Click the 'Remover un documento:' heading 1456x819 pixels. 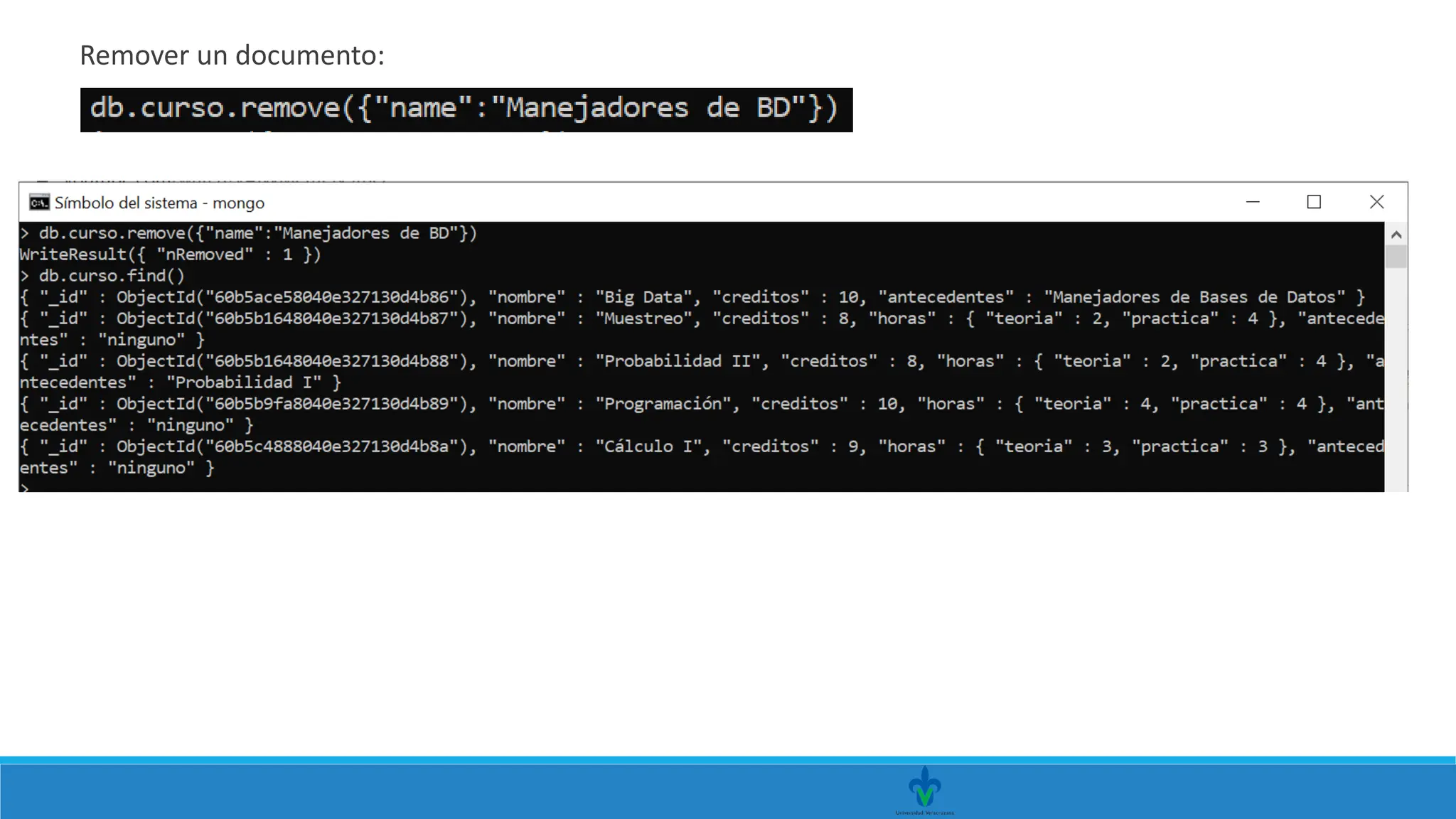[x=232, y=55]
